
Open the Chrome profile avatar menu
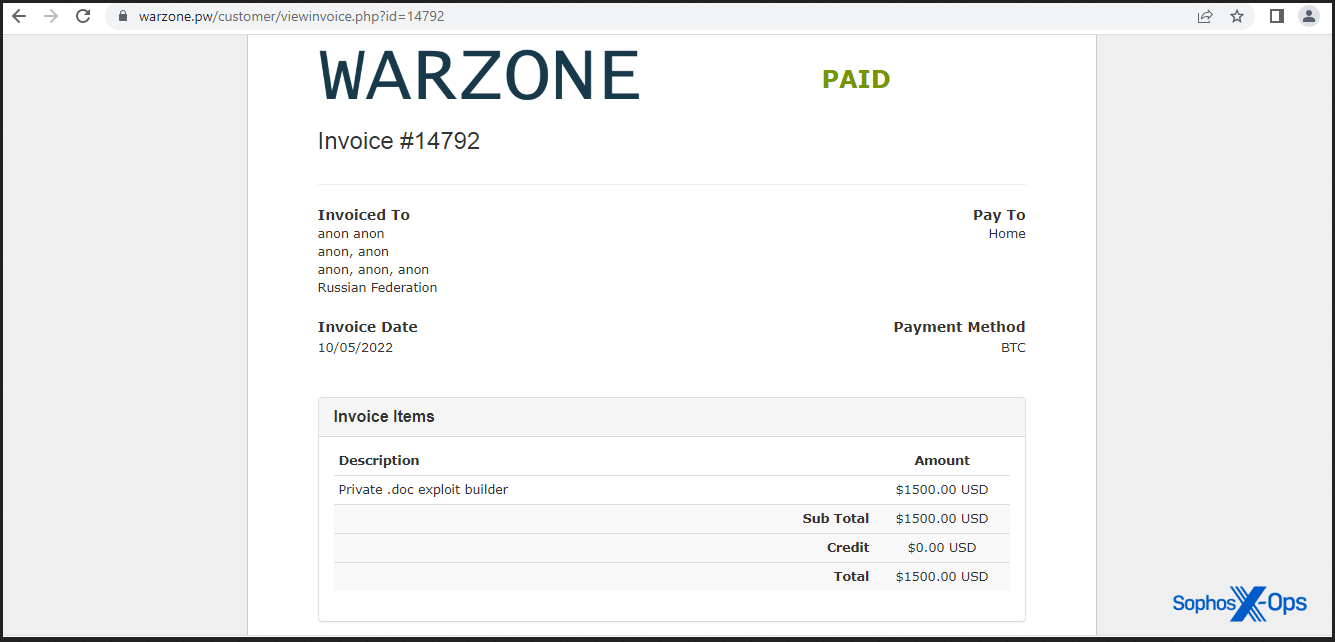[1308, 16]
